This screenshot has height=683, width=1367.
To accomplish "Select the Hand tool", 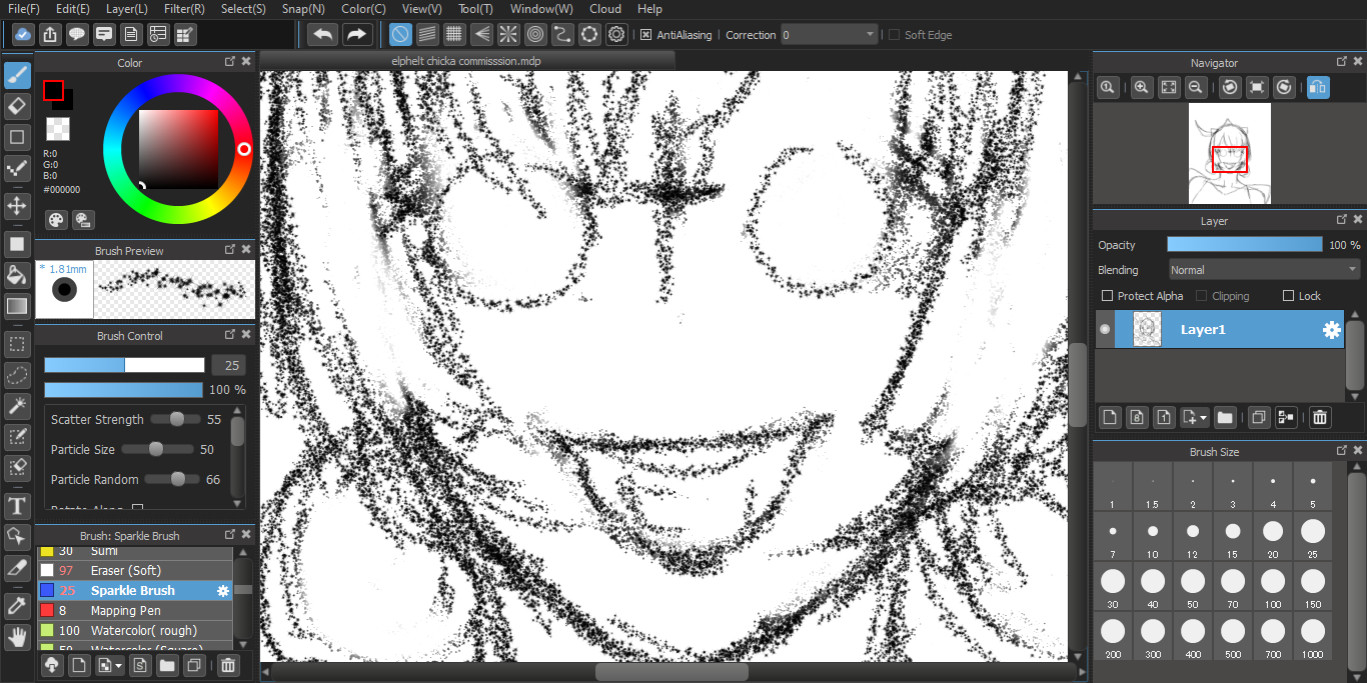I will click(17, 636).
